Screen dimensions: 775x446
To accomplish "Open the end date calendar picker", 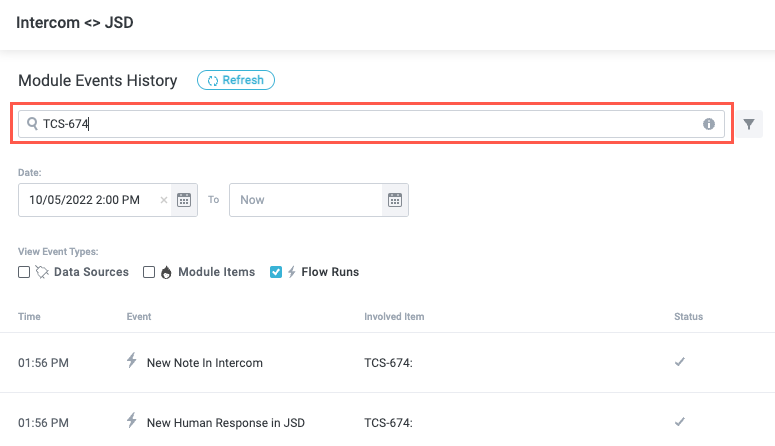I will click(394, 200).
